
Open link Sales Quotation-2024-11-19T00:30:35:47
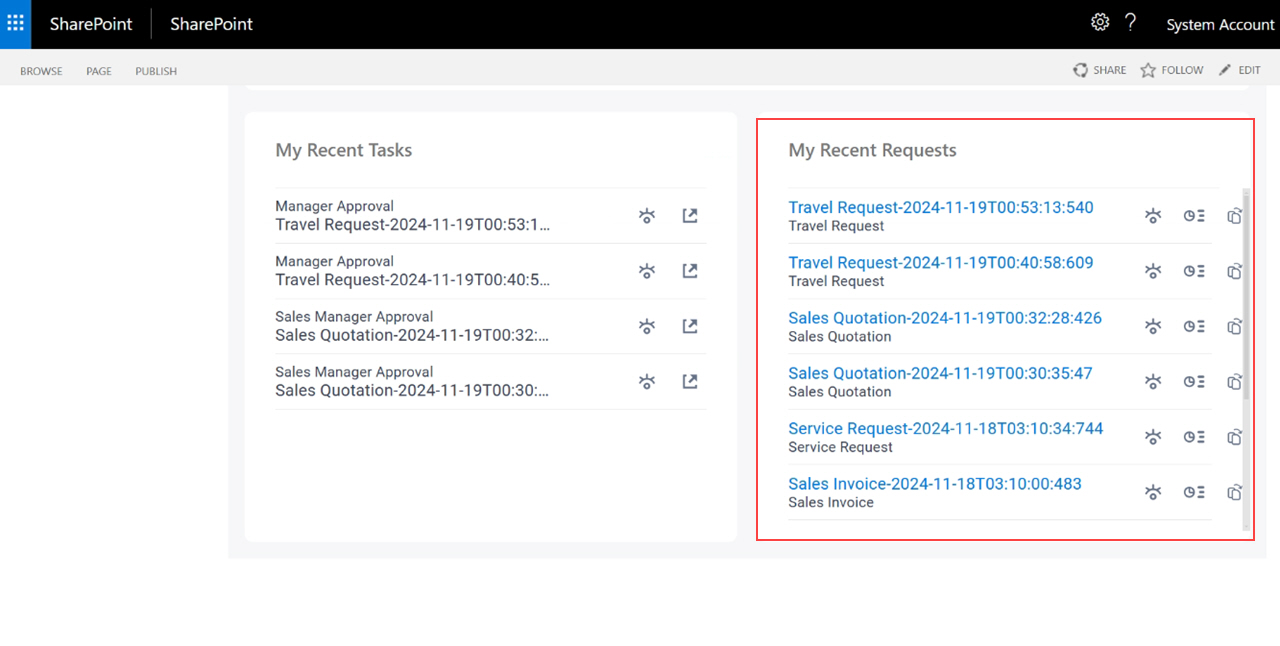940,373
